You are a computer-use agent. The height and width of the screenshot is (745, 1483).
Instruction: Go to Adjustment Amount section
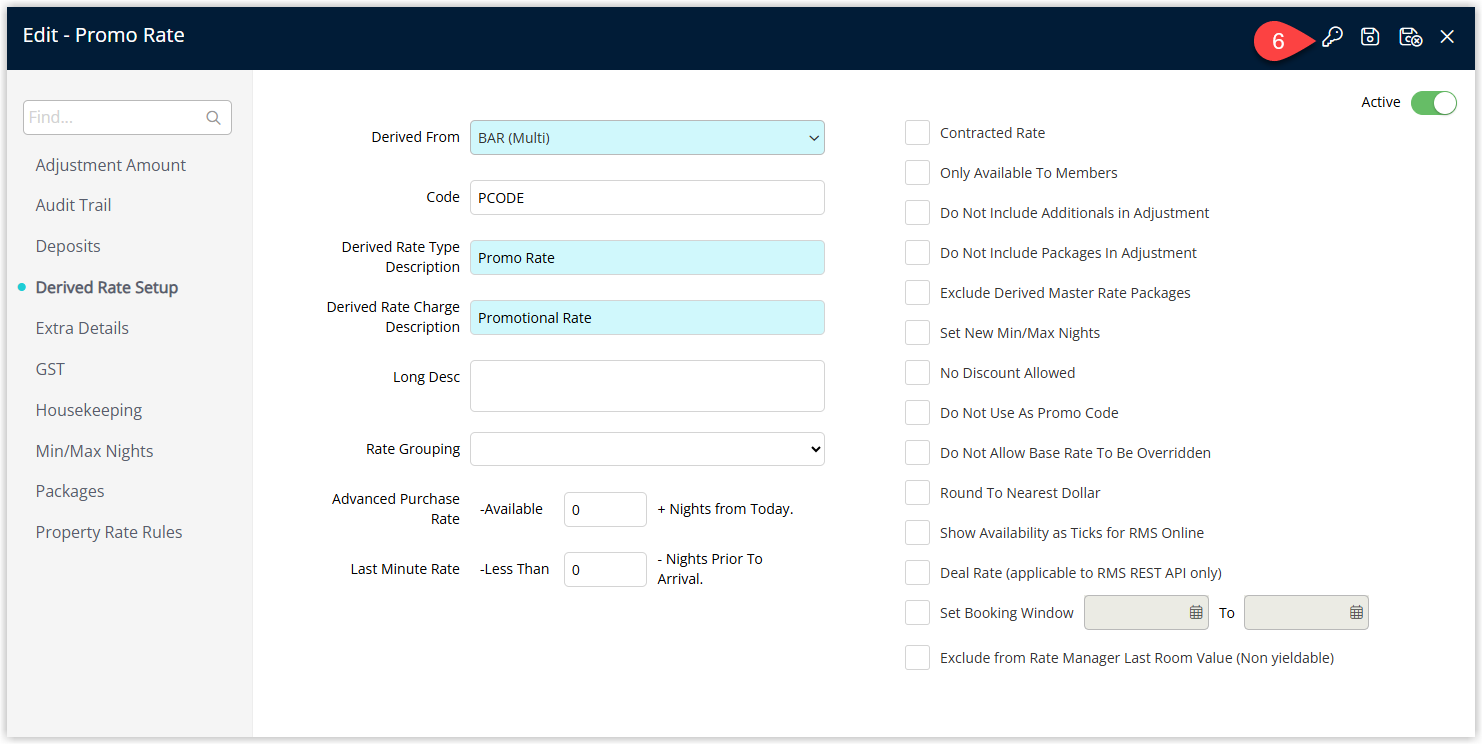click(x=111, y=165)
